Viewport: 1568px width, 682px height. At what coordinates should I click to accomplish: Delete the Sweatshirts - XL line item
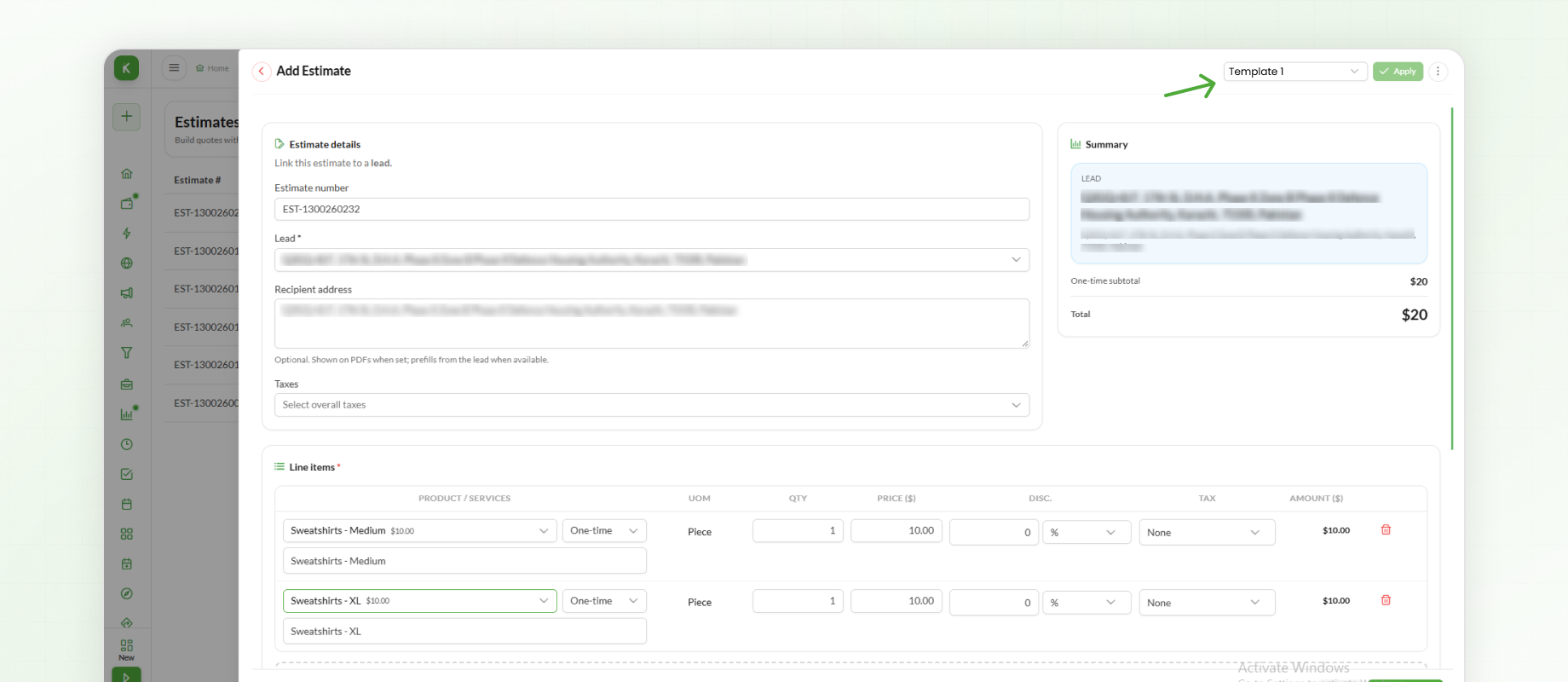(x=1386, y=600)
